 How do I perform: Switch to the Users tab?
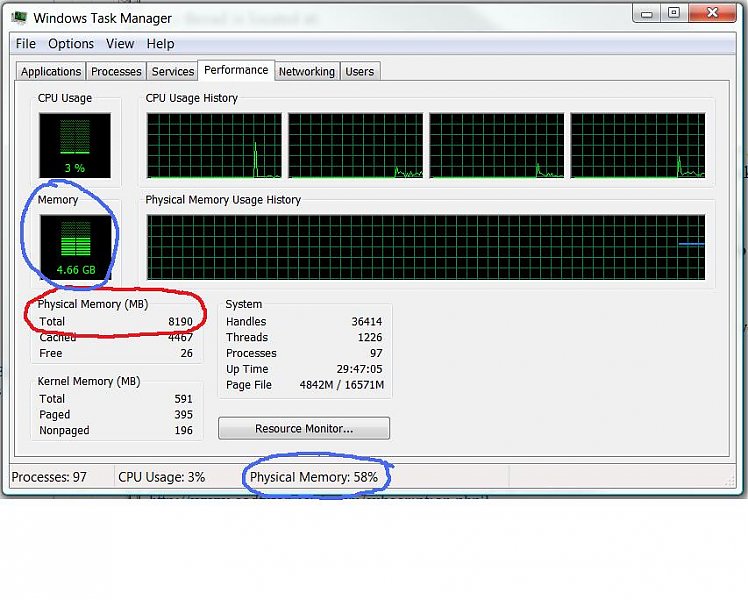360,72
